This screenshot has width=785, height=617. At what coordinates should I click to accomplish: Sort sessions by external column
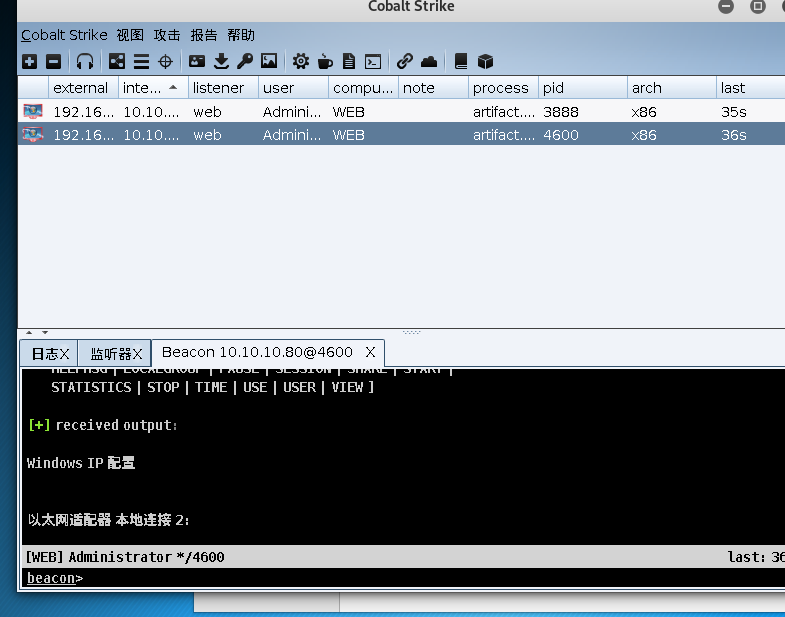point(83,88)
